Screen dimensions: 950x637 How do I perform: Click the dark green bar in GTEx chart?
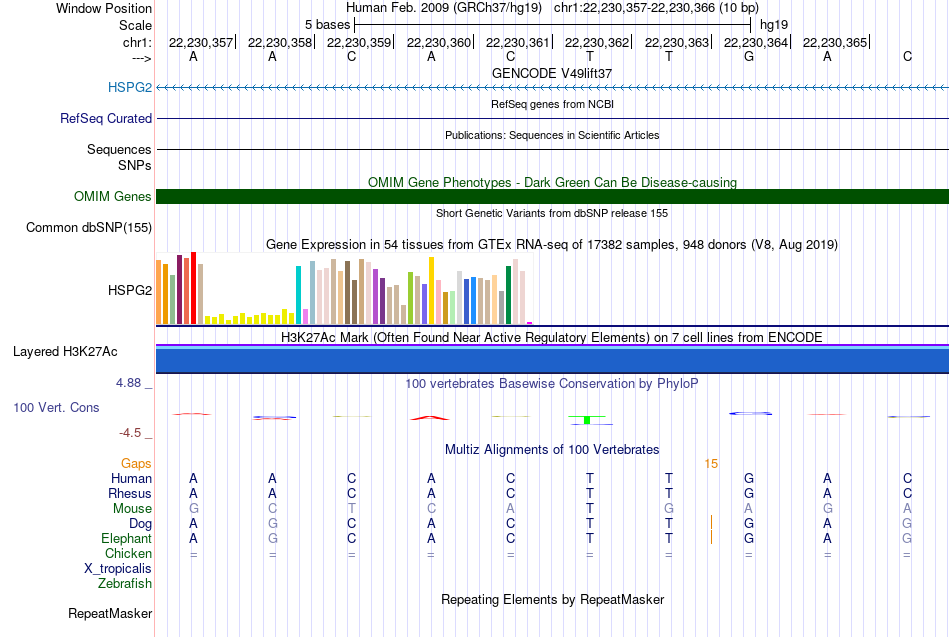[x=508, y=295]
